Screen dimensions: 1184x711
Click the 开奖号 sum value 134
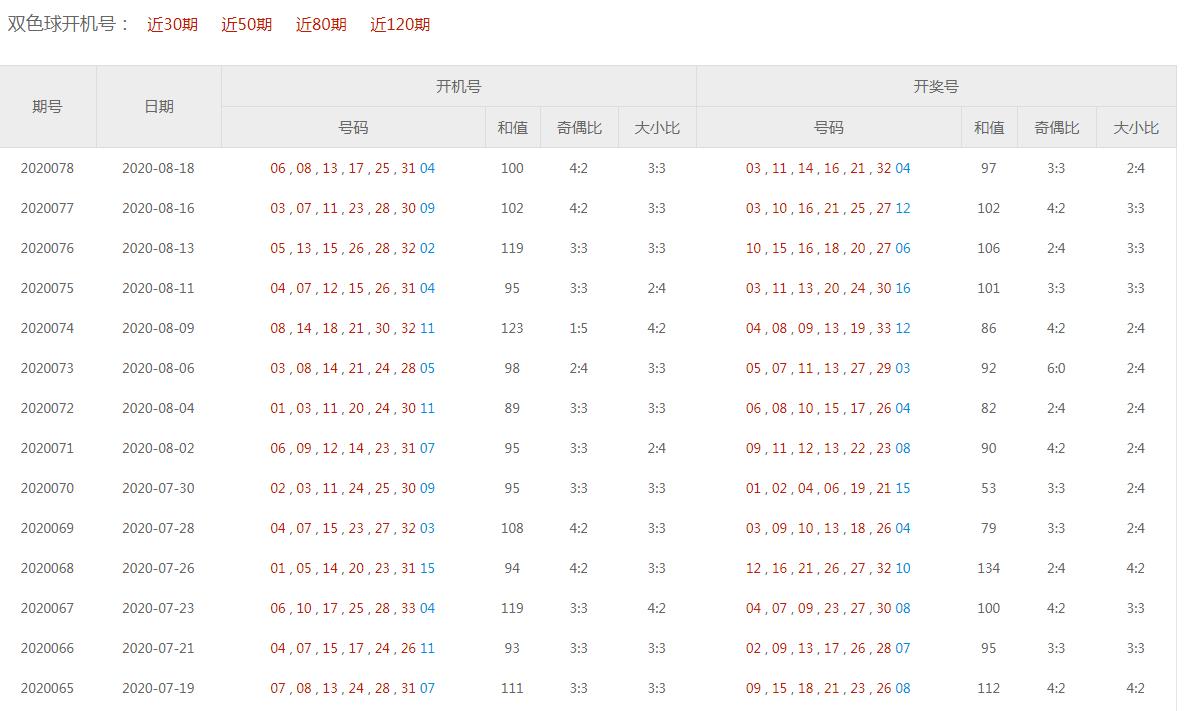pyautogui.click(x=988, y=568)
